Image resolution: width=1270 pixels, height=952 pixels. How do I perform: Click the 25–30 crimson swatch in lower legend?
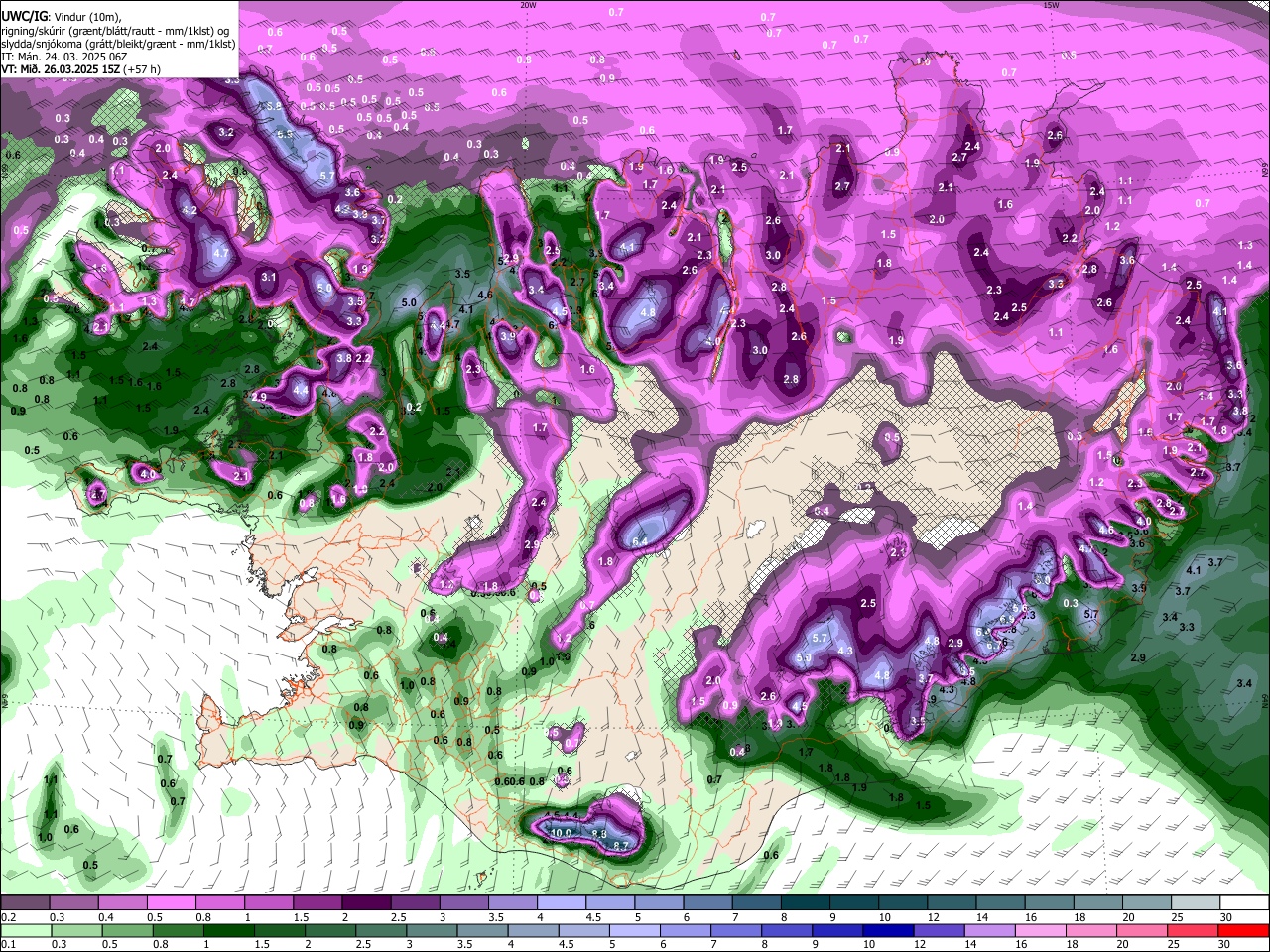pyautogui.click(x=1193, y=930)
